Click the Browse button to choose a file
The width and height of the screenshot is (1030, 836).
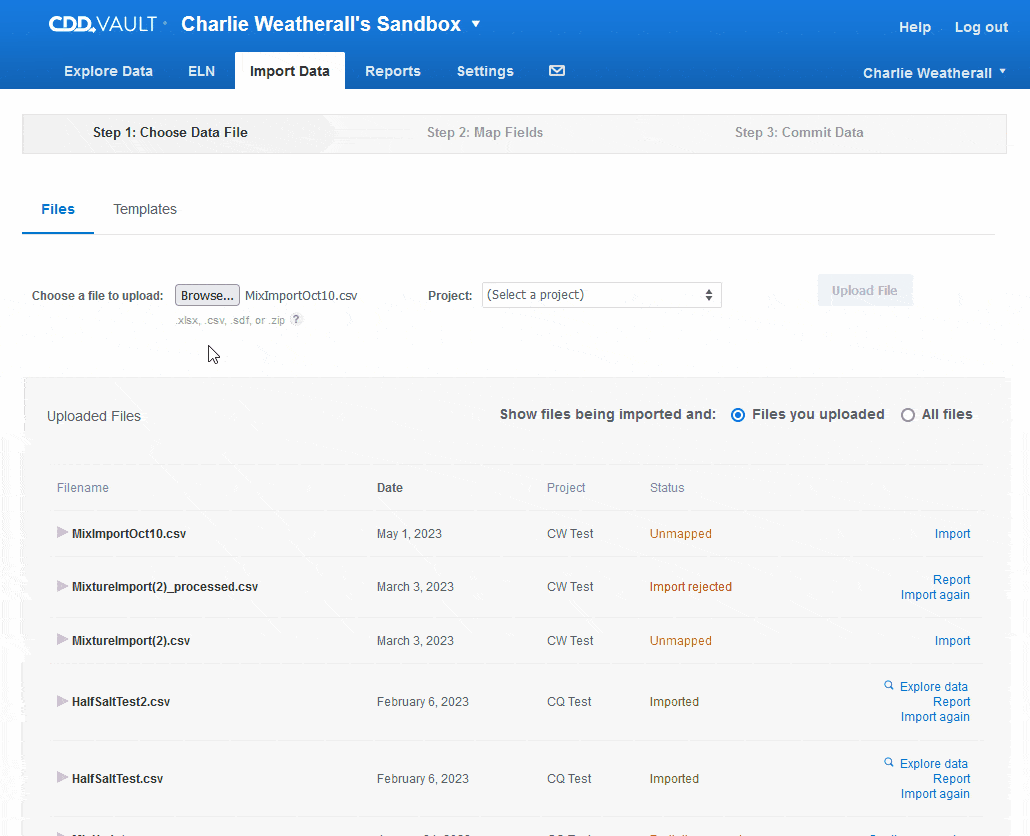pyautogui.click(x=207, y=295)
